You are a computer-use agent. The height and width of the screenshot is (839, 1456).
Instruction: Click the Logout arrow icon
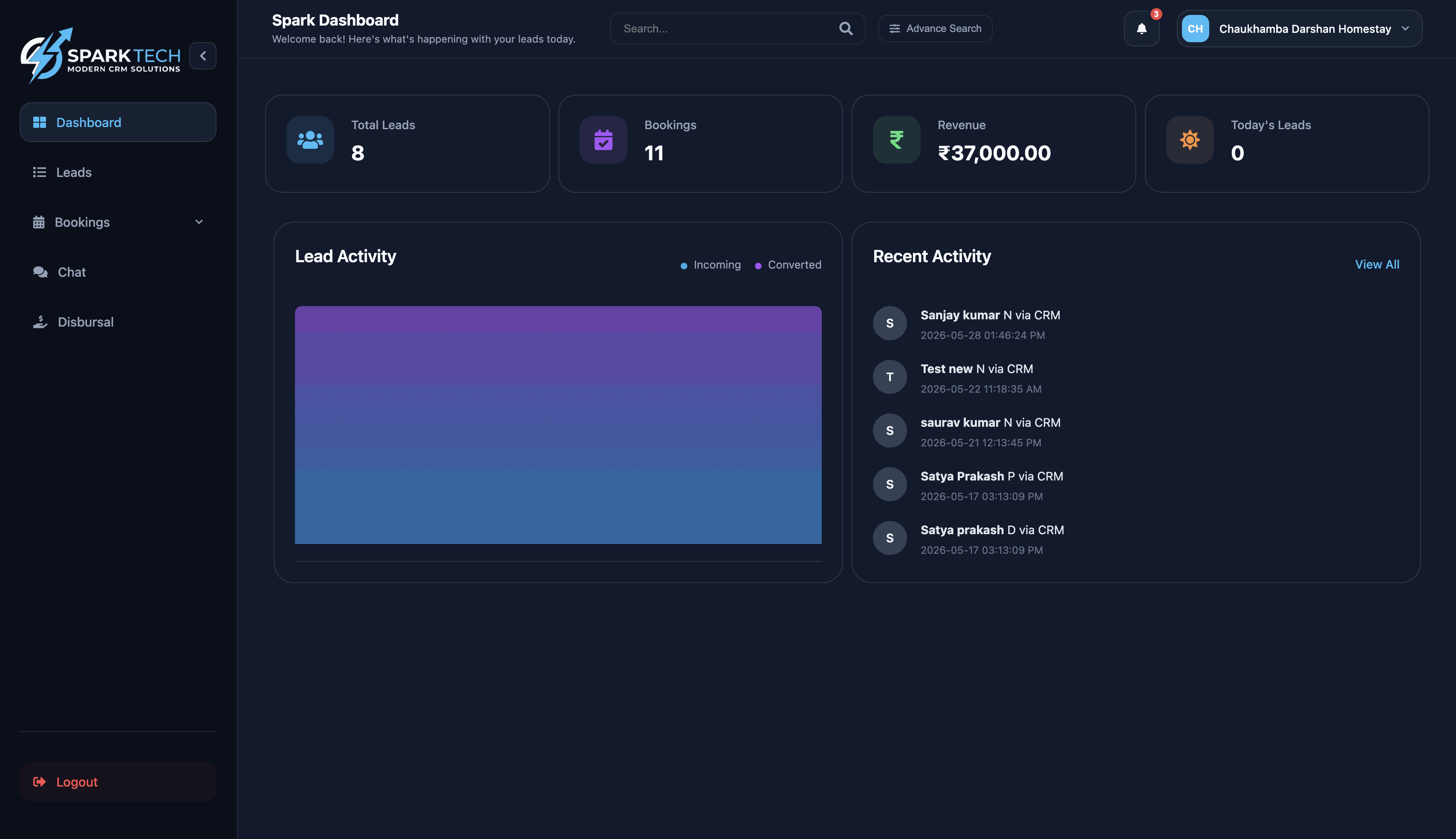click(39, 781)
